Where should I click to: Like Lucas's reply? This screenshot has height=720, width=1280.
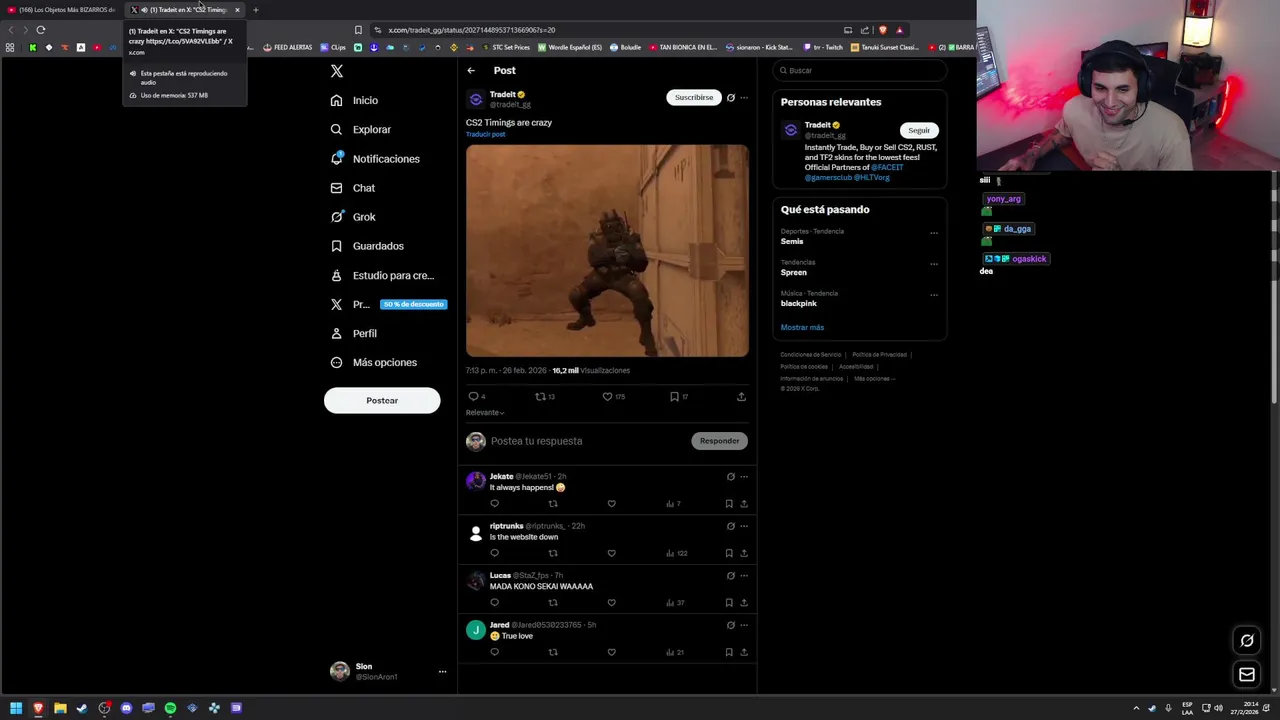click(612, 603)
